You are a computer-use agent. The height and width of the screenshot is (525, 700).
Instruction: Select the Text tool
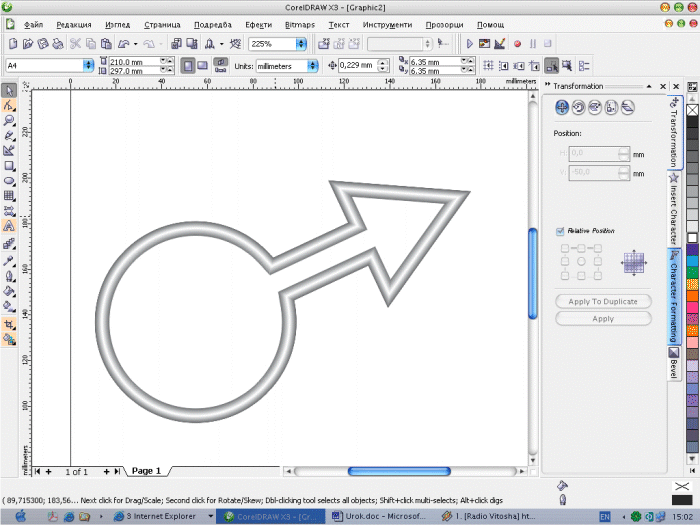tap(9, 226)
